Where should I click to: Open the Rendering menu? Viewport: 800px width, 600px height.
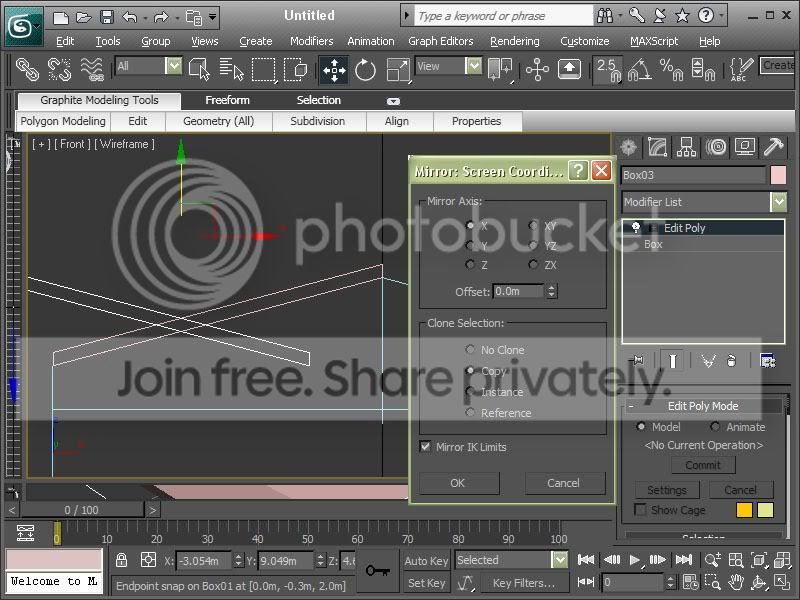click(514, 41)
